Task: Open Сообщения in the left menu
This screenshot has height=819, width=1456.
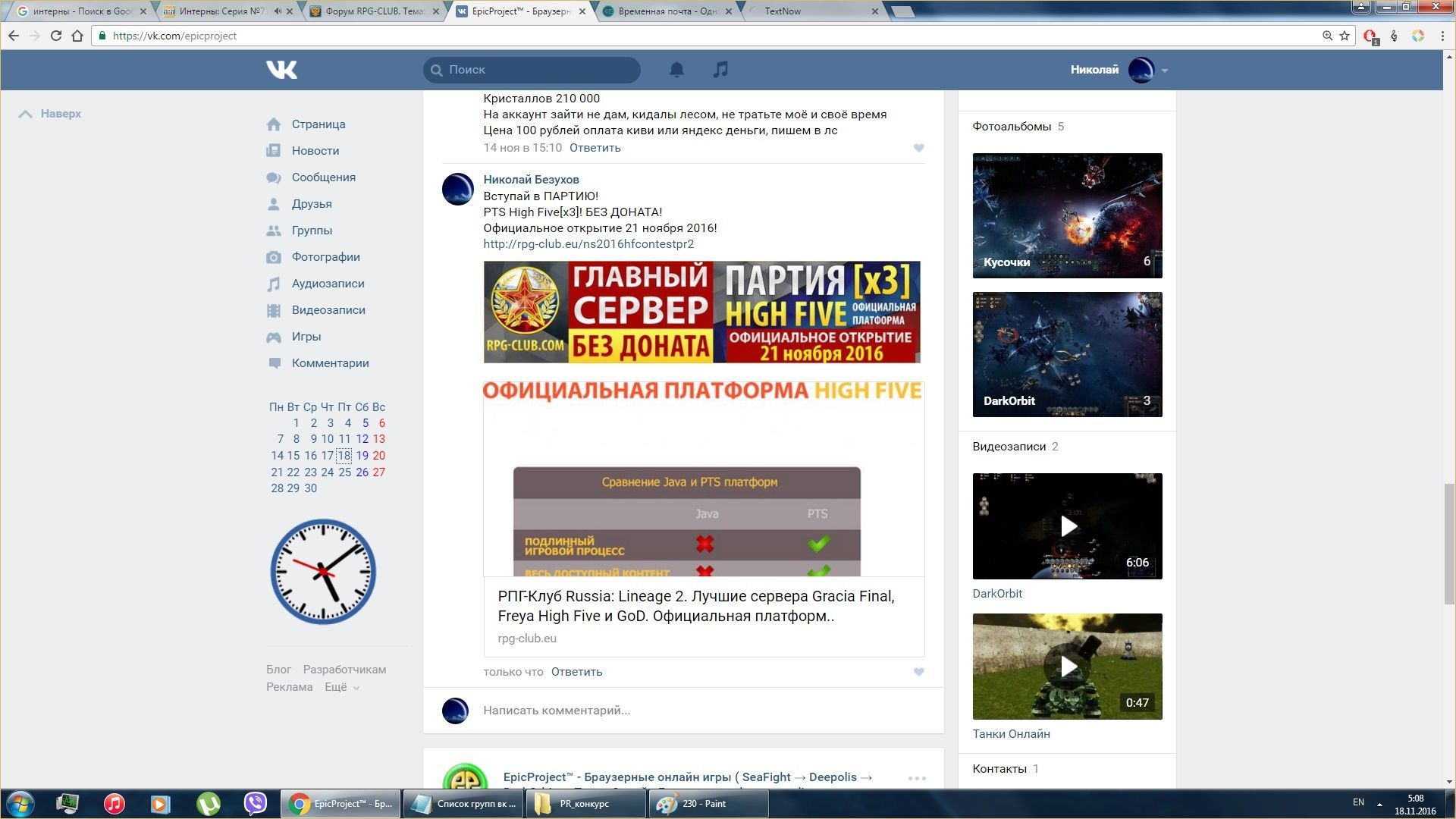Action: [x=324, y=177]
